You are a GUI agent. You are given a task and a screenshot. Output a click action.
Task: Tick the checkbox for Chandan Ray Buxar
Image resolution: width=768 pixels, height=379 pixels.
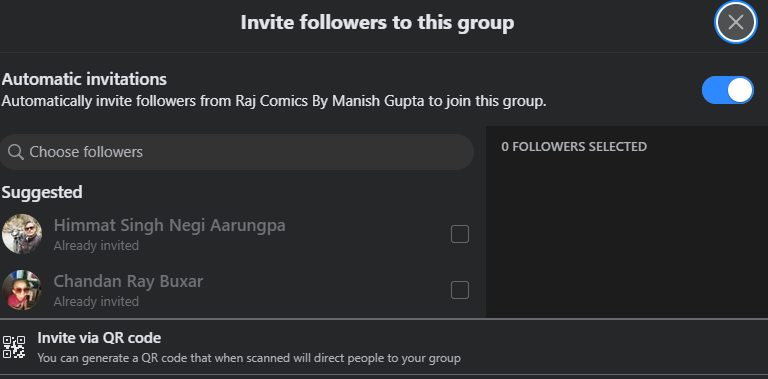[459, 290]
